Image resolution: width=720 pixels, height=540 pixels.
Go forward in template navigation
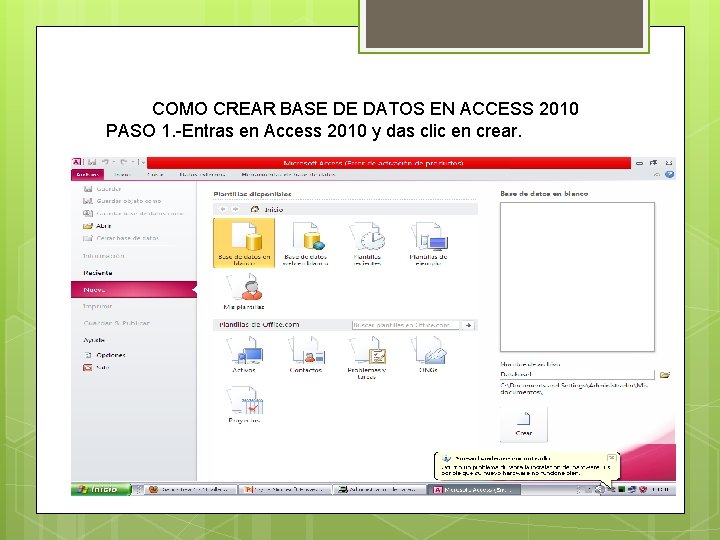[x=236, y=209]
